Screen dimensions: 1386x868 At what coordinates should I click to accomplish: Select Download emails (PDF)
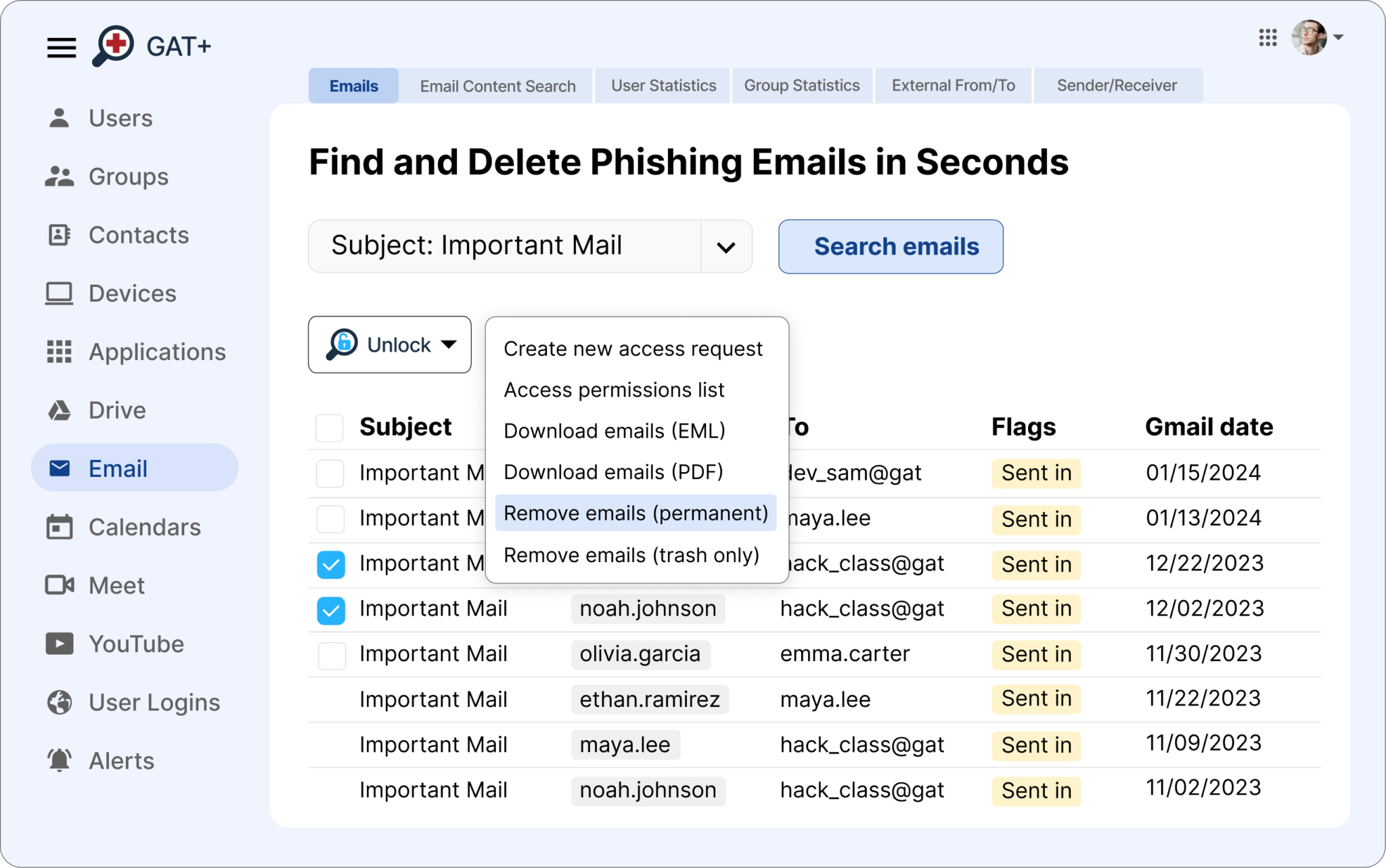613,472
